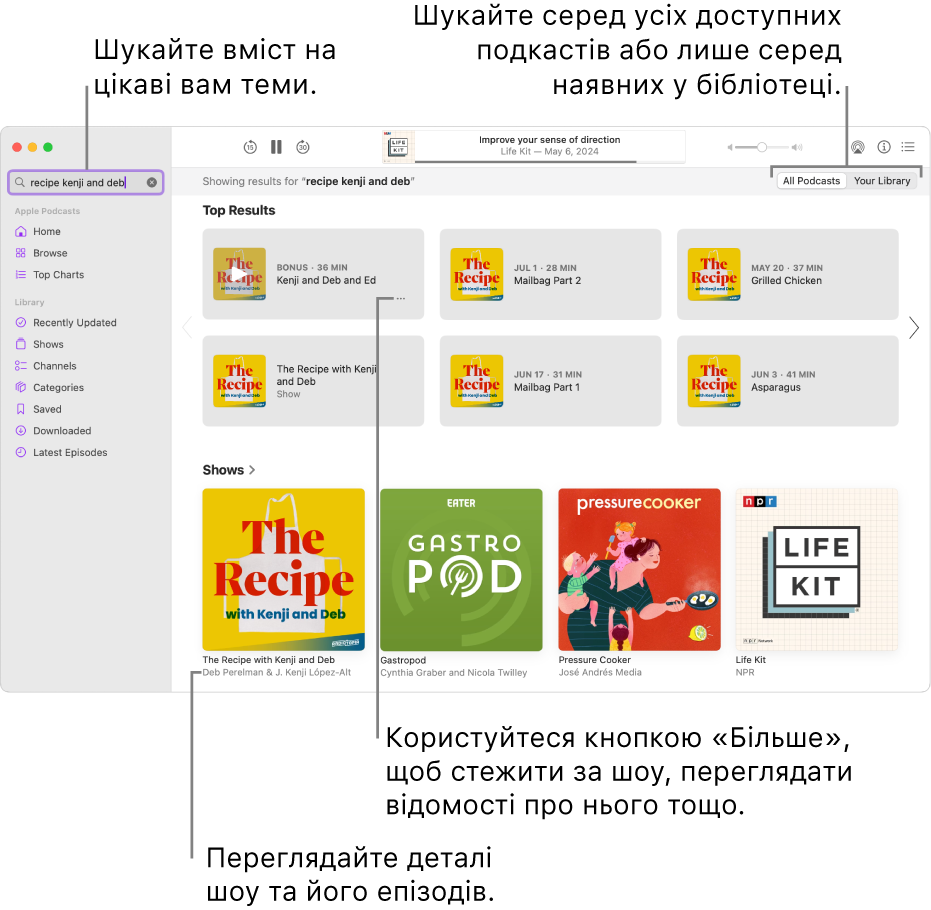Open the Gastropod show artwork
The width and height of the screenshot is (931, 910).
[x=461, y=570]
